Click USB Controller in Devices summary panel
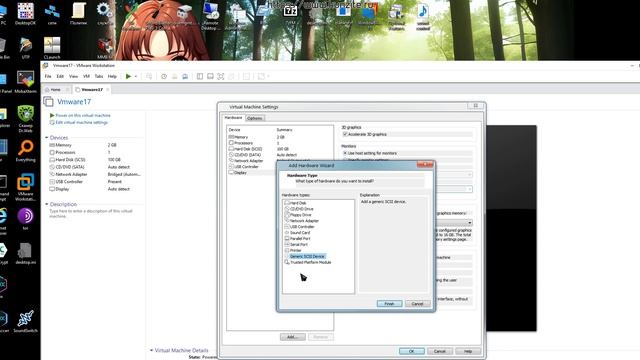 [69, 182]
